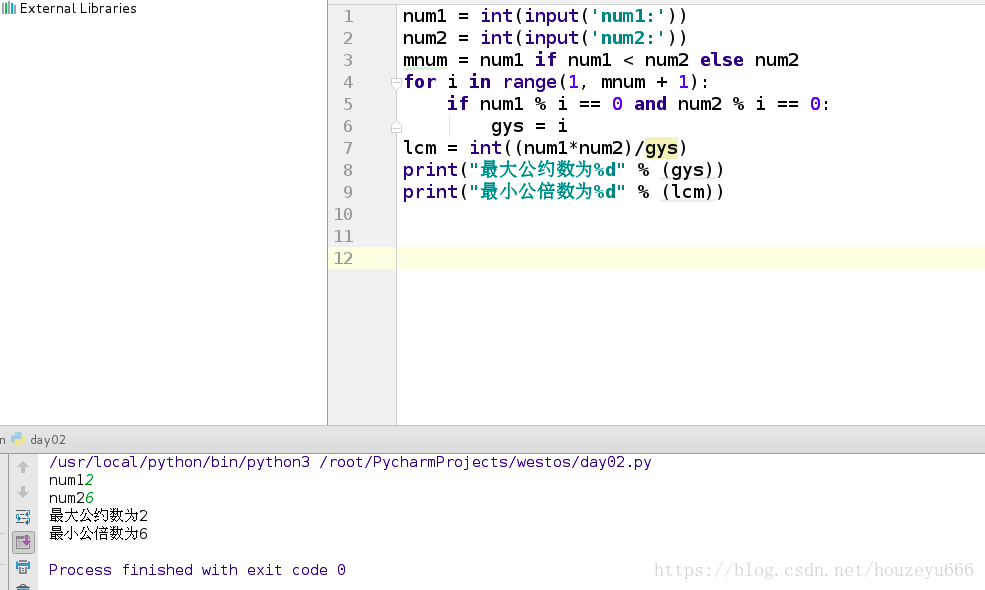
Task: Click the console output '最小公倍数为6'
Action: tap(99, 534)
